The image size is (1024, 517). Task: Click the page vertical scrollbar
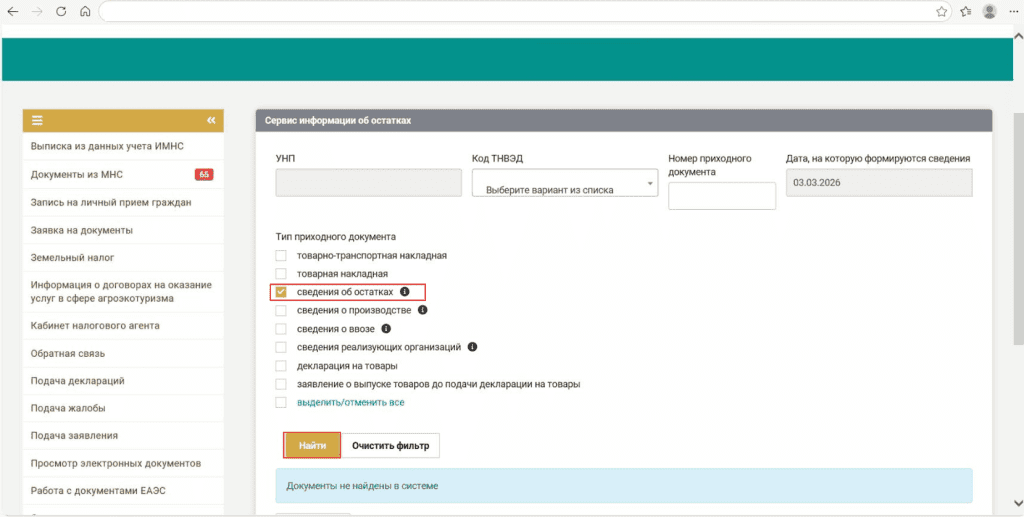coord(1018,228)
